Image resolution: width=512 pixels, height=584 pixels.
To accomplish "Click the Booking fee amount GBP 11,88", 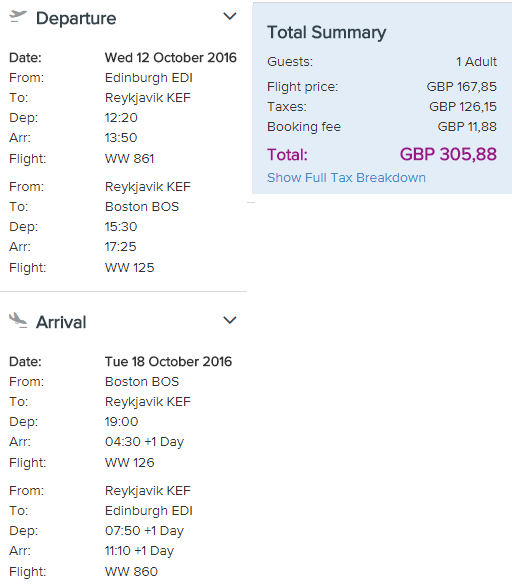I will pyautogui.click(x=467, y=127).
